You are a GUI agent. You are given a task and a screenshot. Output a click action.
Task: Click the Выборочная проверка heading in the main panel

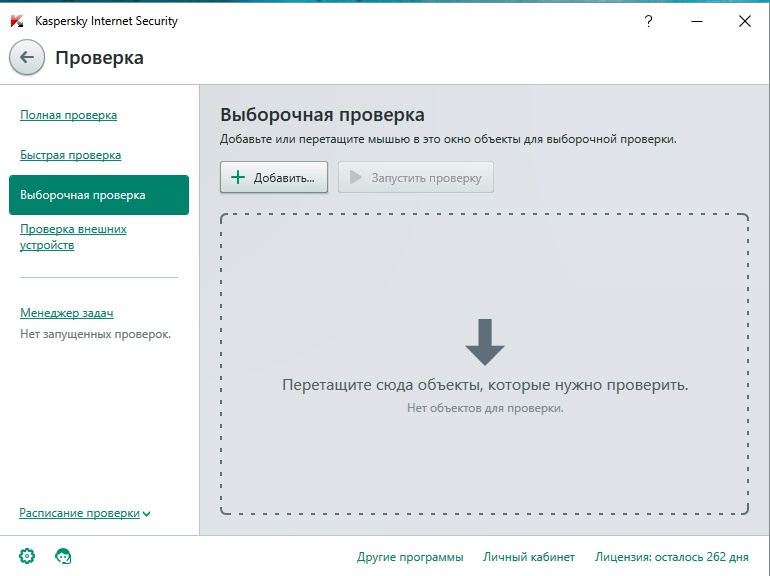tap(322, 115)
